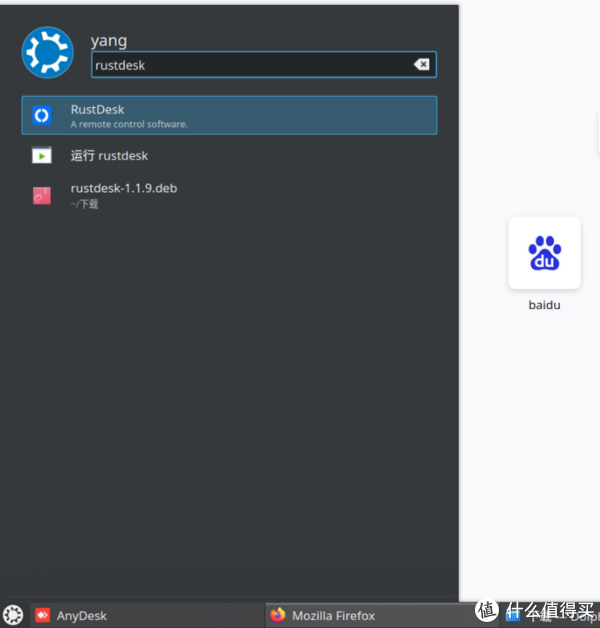Open the rustdesk-1.1.9.deb file result
This screenshot has height=628, width=600.
(229, 195)
